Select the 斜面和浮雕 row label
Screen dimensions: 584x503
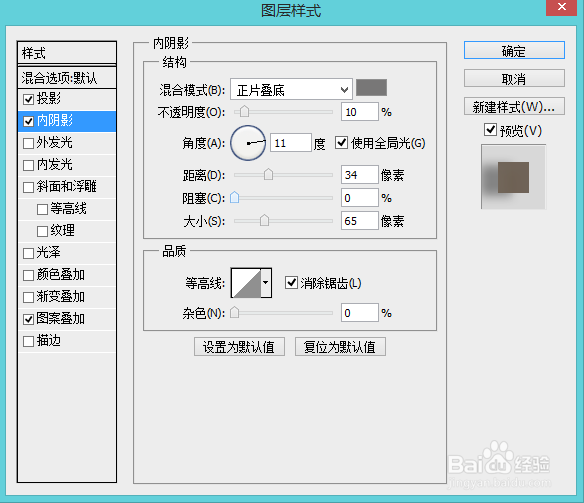point(67,187)
